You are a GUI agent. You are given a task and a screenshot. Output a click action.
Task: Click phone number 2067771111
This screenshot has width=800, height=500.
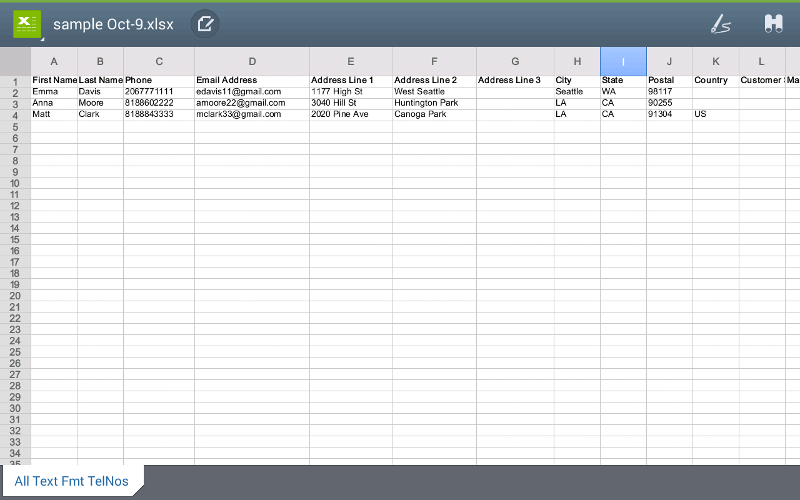pyautogui.click(x=159, y=92)
